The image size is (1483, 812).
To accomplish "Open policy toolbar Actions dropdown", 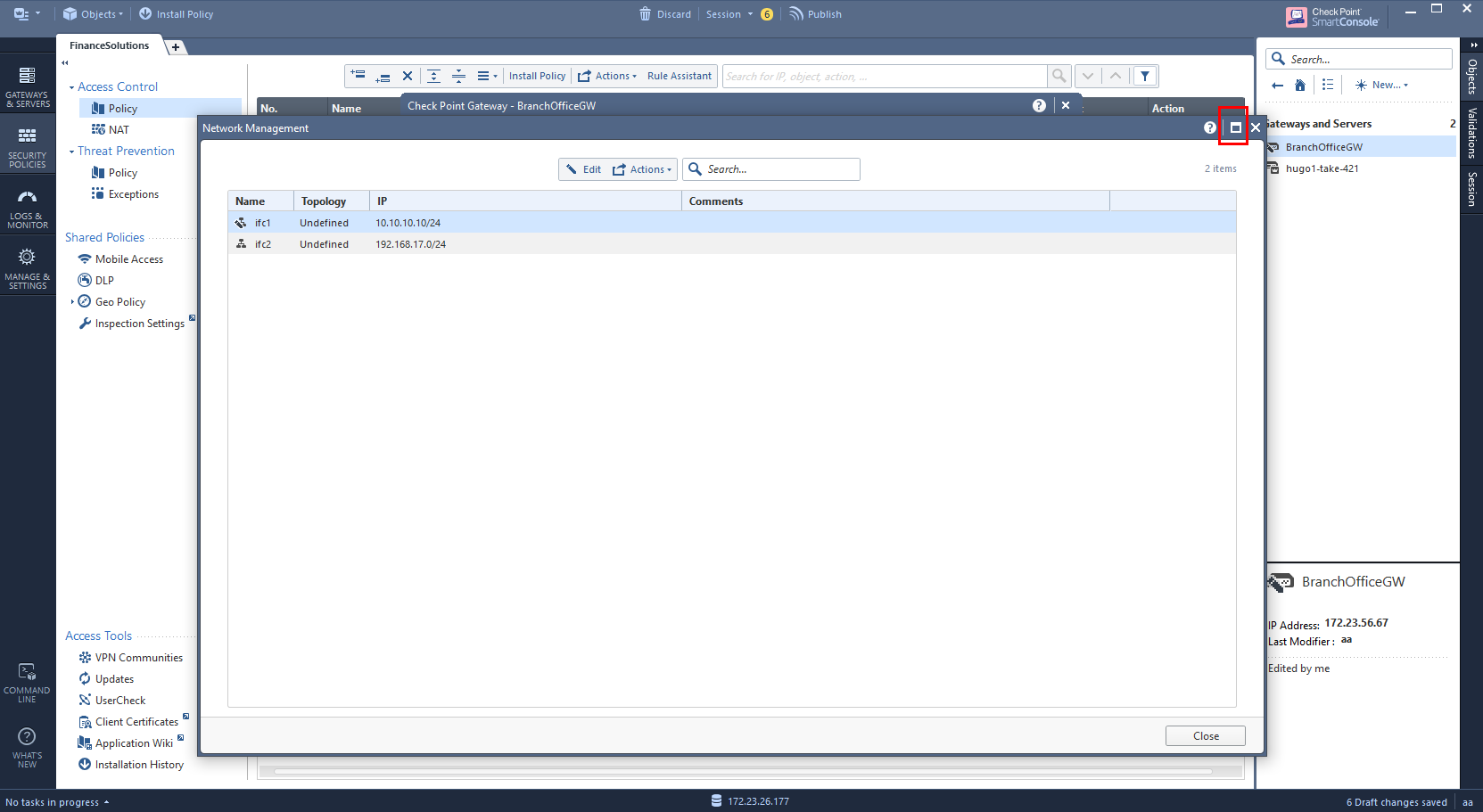I will click(607, 76).
